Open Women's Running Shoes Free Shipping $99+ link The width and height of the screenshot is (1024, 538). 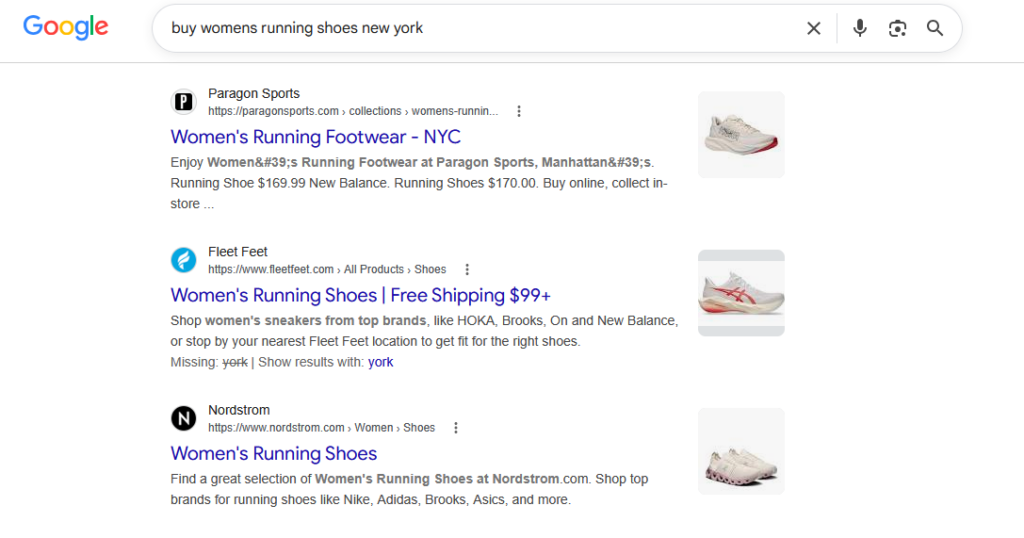coord(360,295)
